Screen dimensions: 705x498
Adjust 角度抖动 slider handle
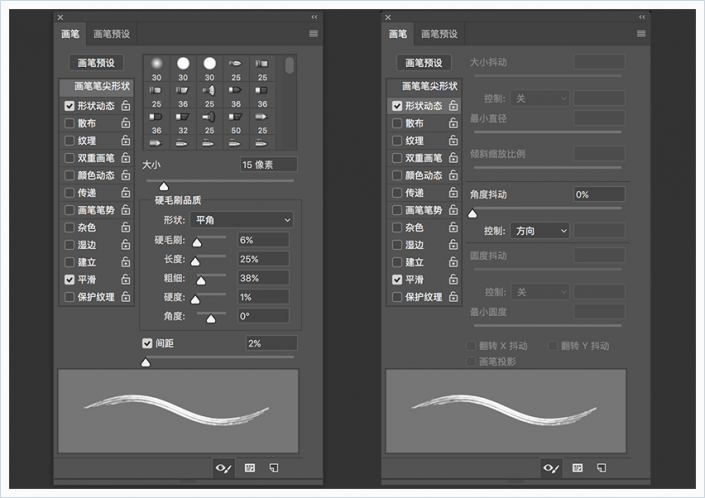click(473, 213)
